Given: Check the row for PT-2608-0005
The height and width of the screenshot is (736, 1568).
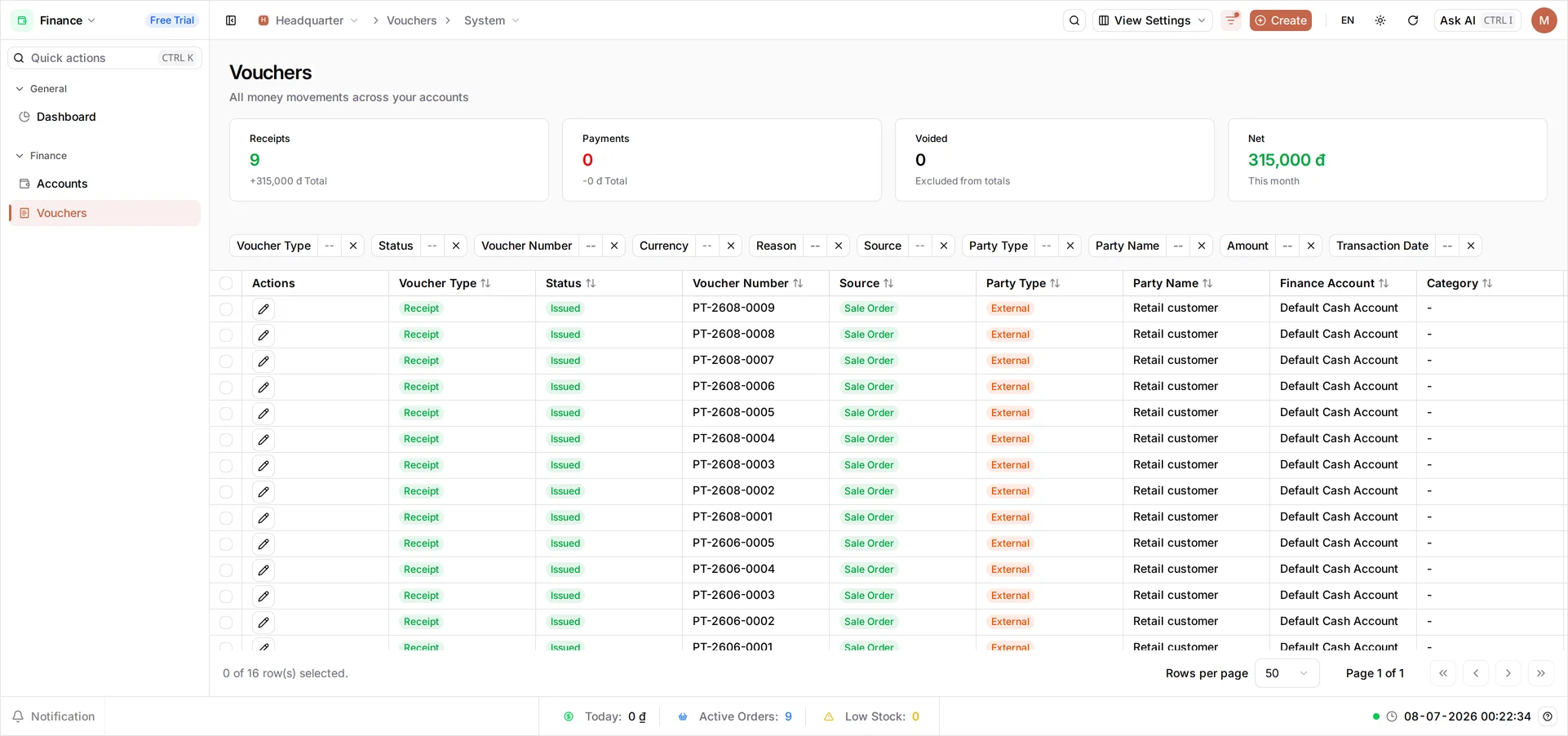Looking at the screenshot, I should [x=226, y=414].
